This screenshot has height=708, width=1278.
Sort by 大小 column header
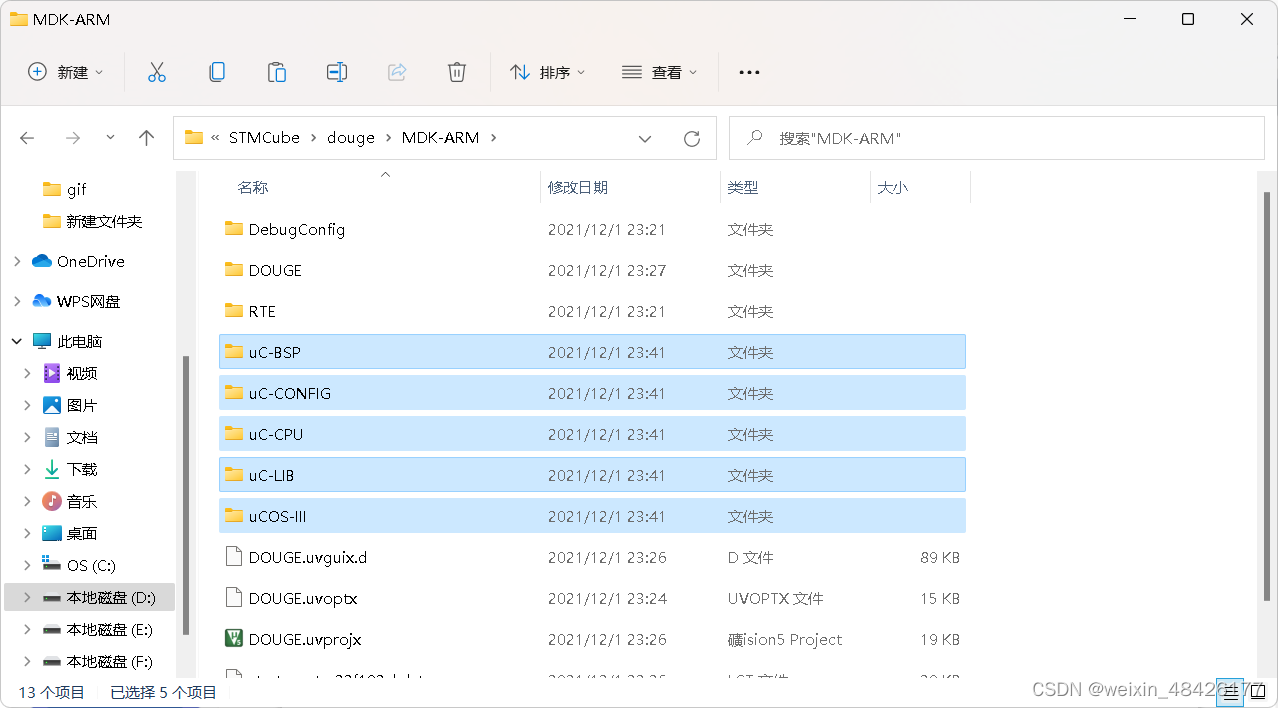[x=893, y=187]
